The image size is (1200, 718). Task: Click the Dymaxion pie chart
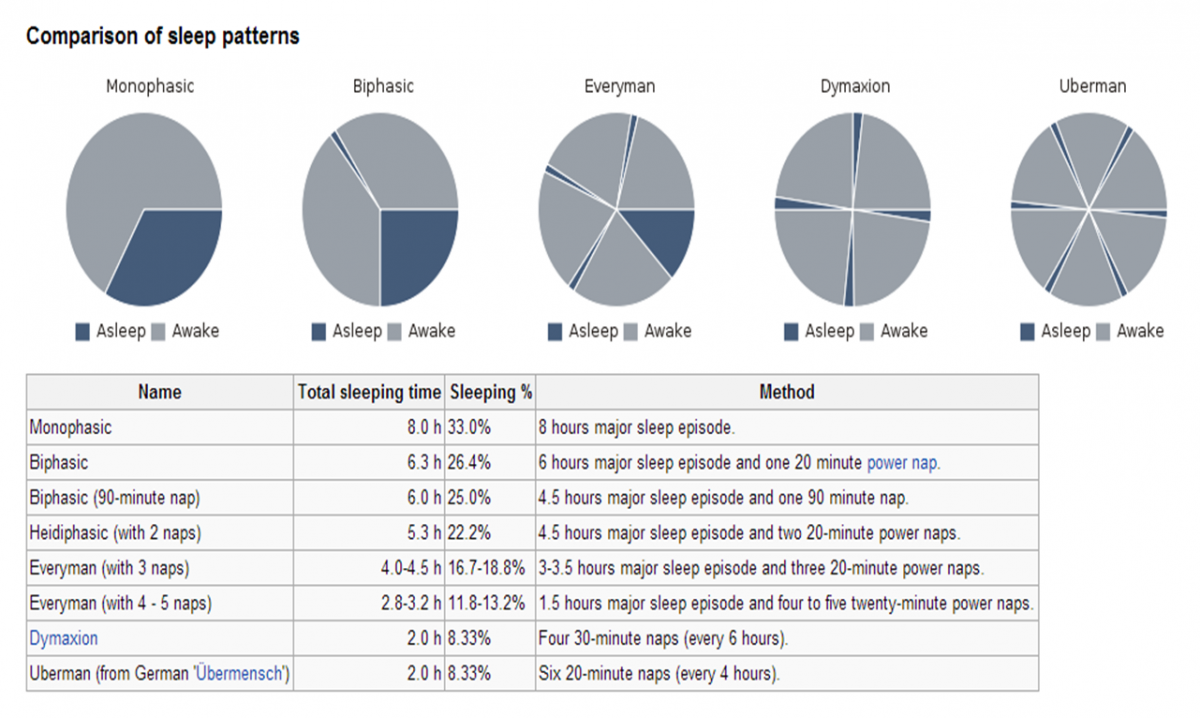852,209
